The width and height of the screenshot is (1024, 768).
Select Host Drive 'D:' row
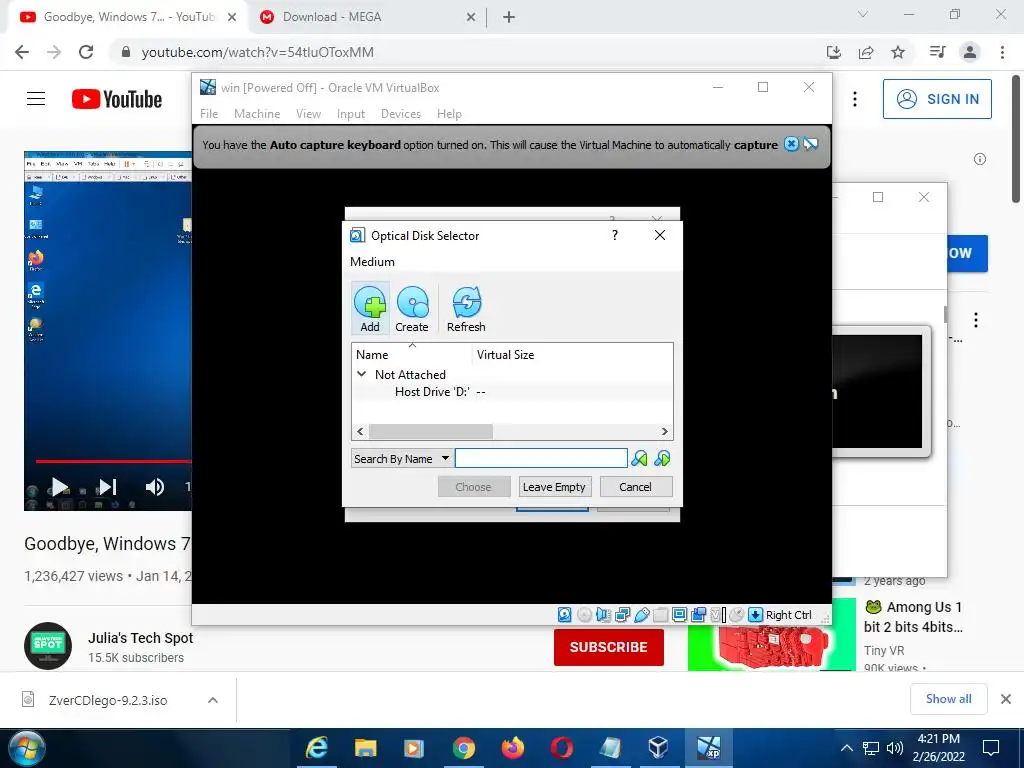(512, 392)
